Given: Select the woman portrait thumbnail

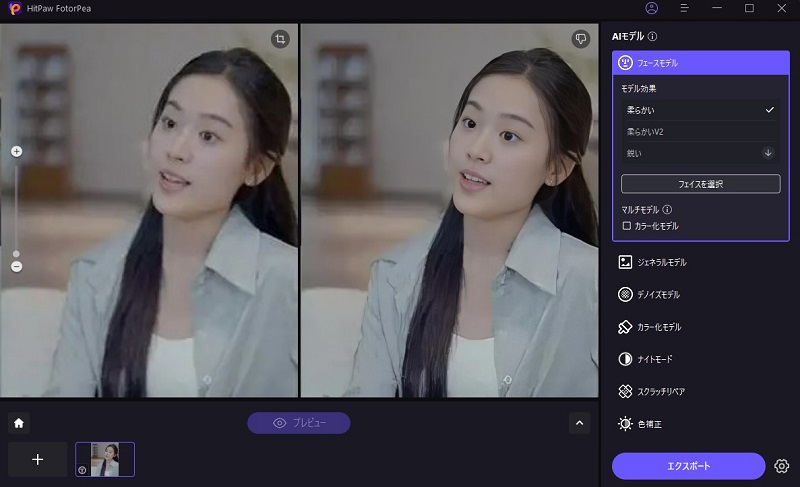Looking at the screenshot, I should coord(105,459).
